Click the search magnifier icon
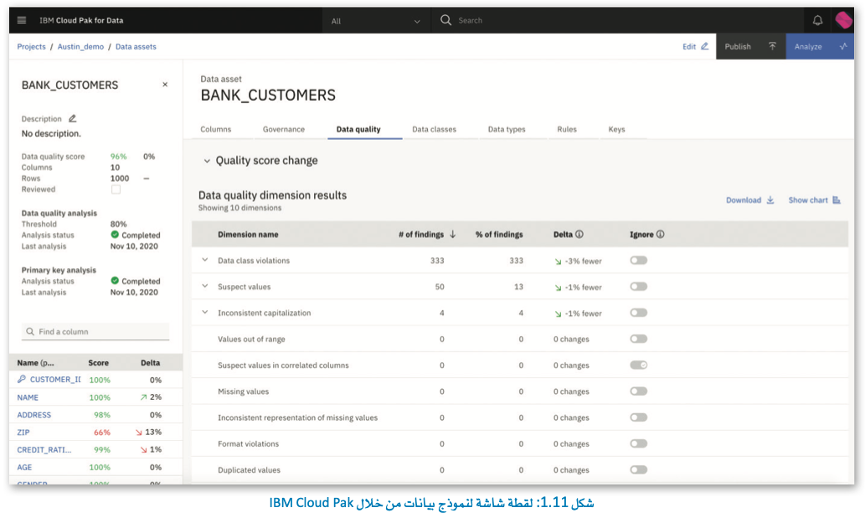This screenshot has height=518, width=866. [445, 20]
